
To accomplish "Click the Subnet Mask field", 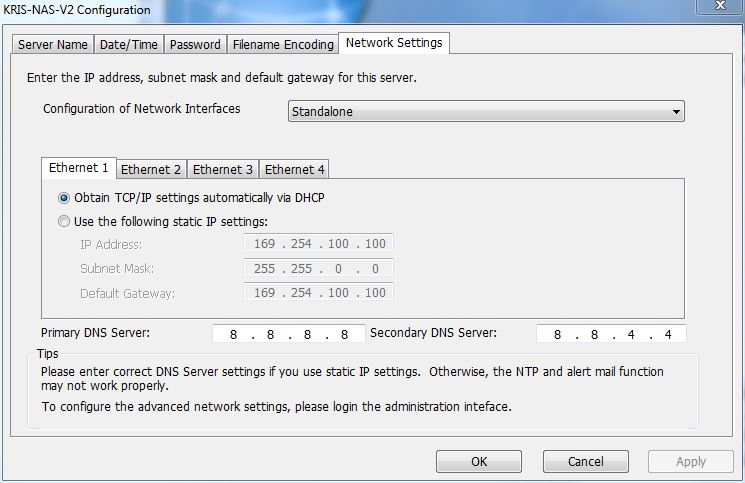I will pos(318,269).
